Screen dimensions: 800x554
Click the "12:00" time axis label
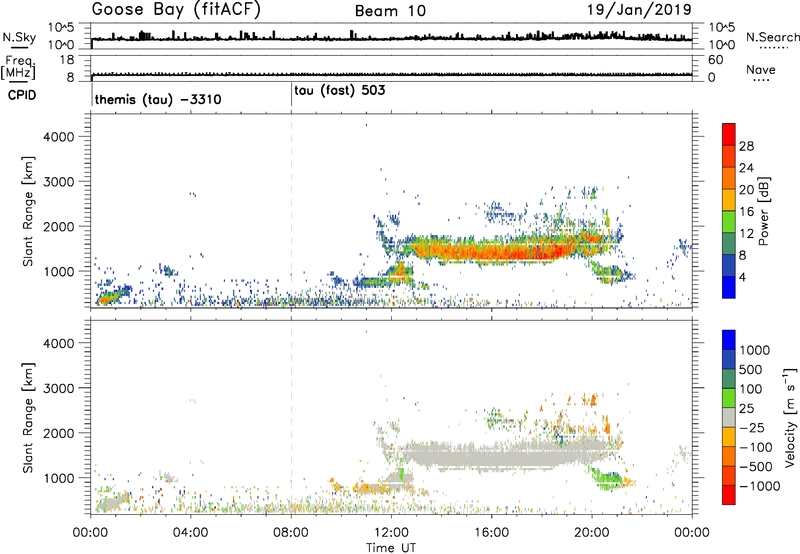391,533
